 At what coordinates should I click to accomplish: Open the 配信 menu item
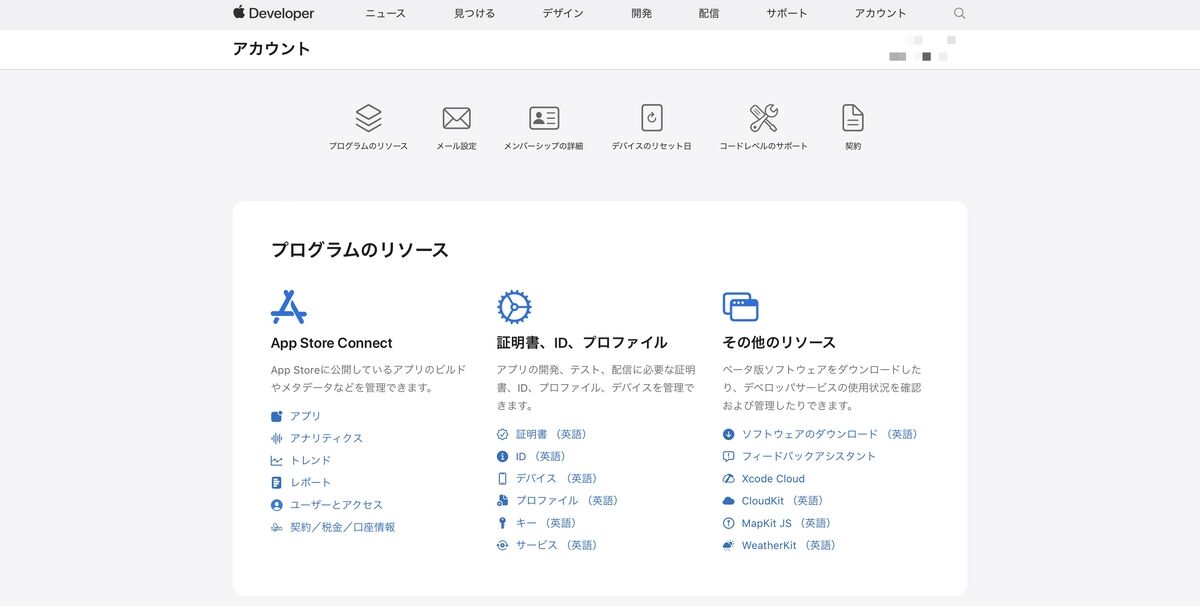tap(709, 13)
